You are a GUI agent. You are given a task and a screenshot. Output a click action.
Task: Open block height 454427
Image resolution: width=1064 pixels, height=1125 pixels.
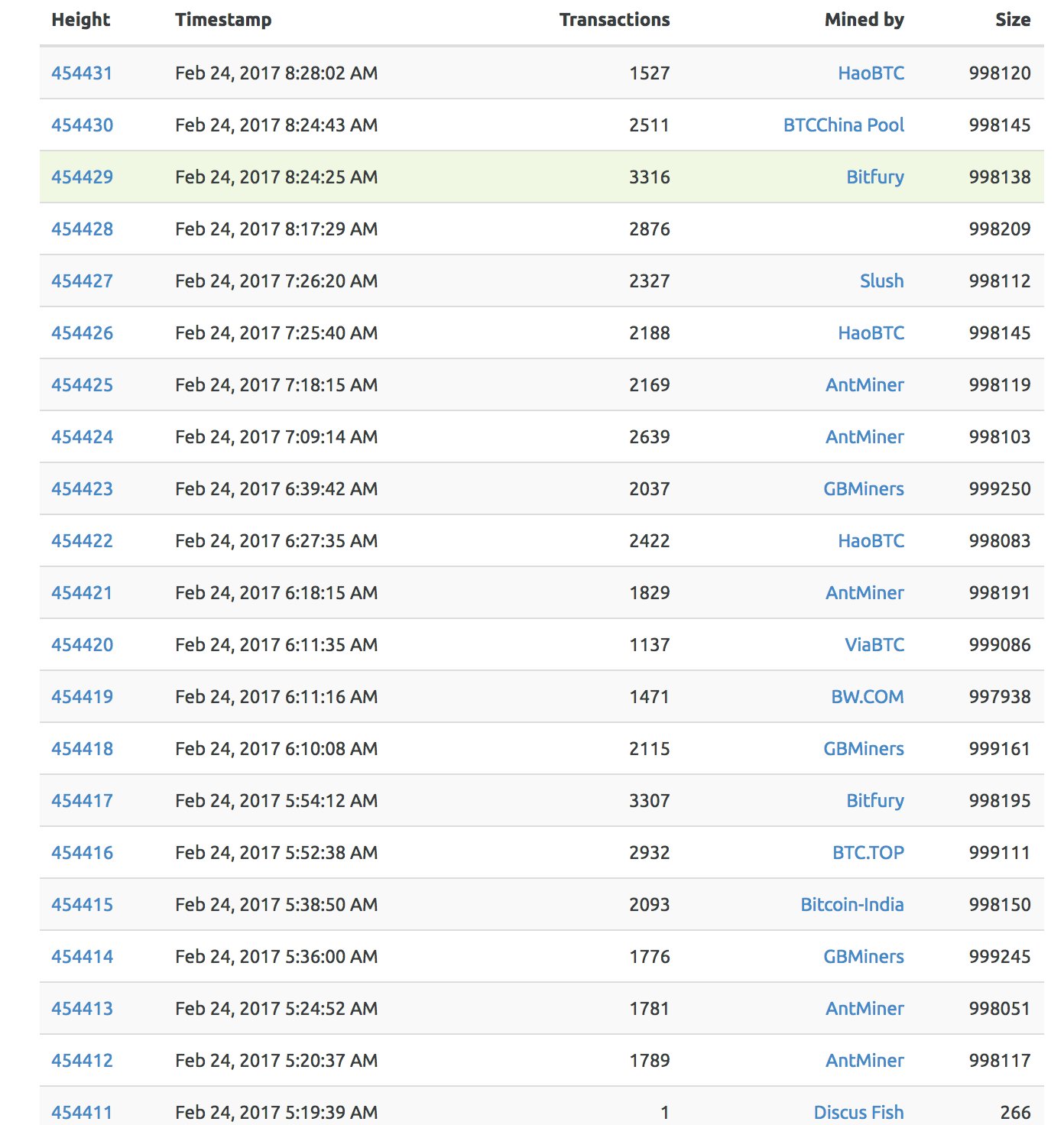[x=82, y=281]
